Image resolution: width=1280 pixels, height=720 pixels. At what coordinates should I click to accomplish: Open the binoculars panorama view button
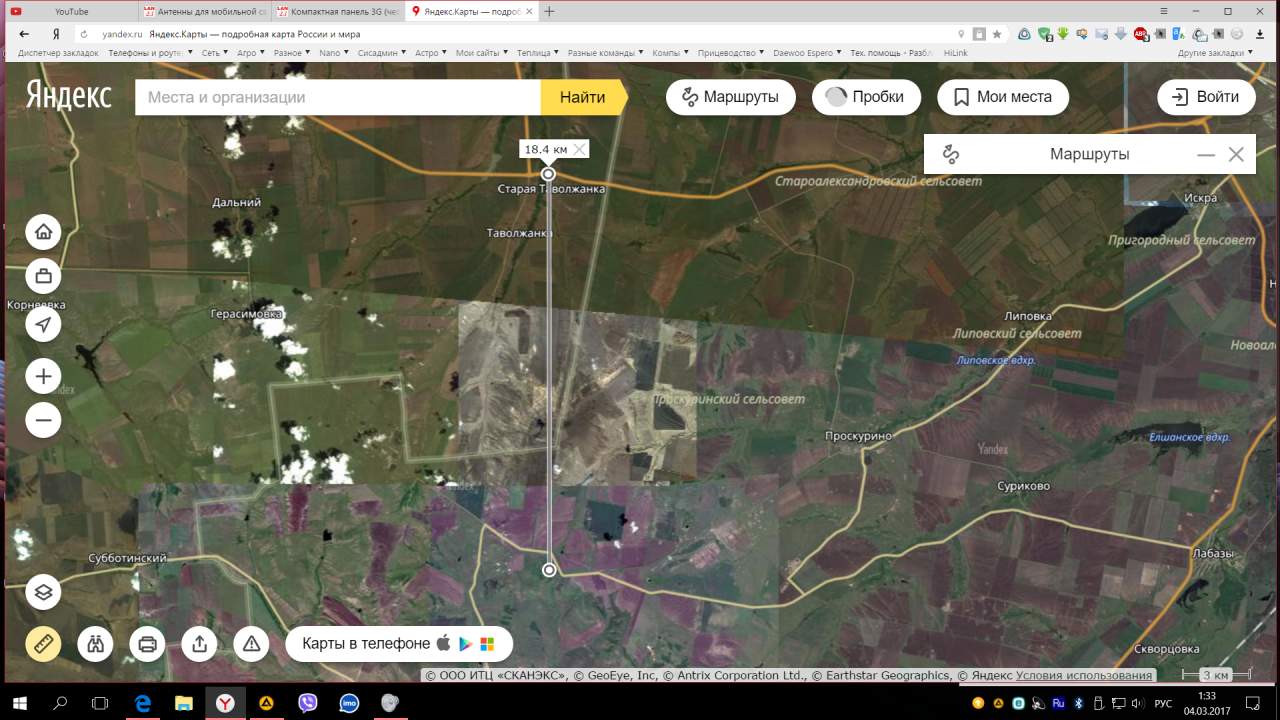(96, 644)
